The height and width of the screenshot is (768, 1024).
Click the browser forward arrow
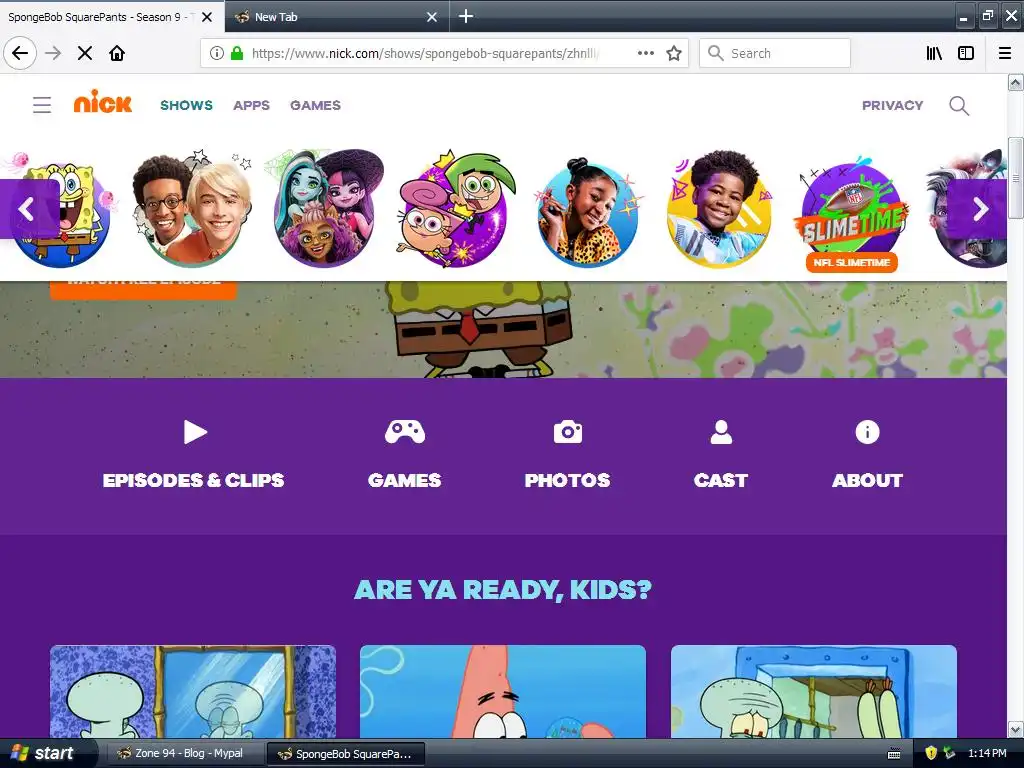pos(53,53)
